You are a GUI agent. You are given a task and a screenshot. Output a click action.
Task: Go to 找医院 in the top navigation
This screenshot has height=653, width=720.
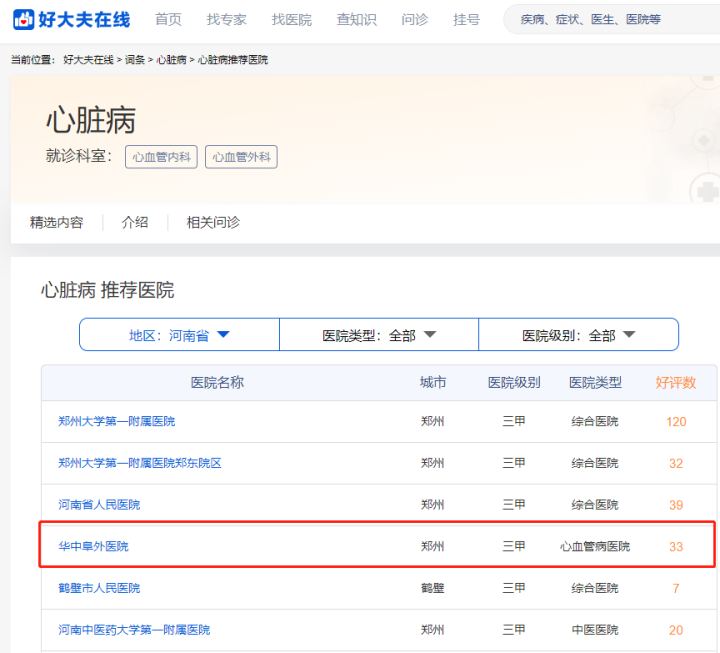click(292, 19)
